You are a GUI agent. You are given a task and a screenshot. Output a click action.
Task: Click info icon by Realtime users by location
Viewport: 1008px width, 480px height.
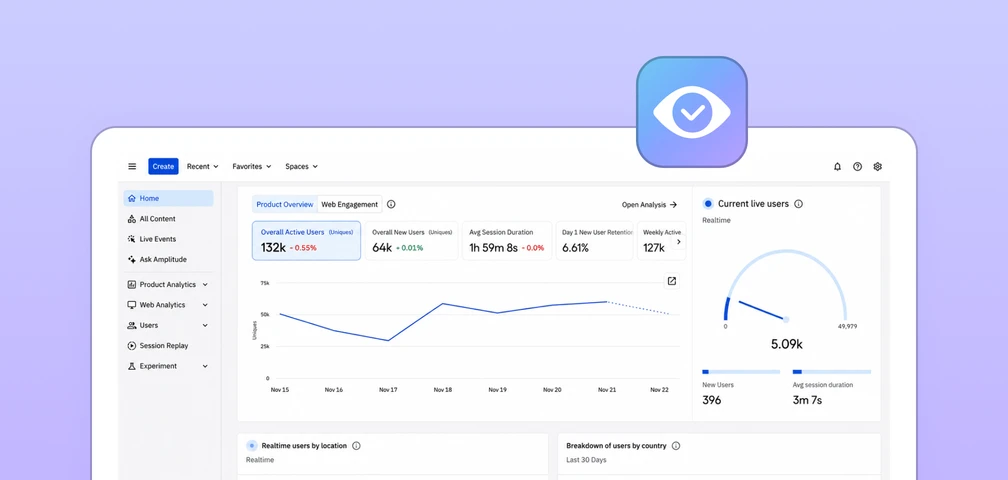coord(356,445)
